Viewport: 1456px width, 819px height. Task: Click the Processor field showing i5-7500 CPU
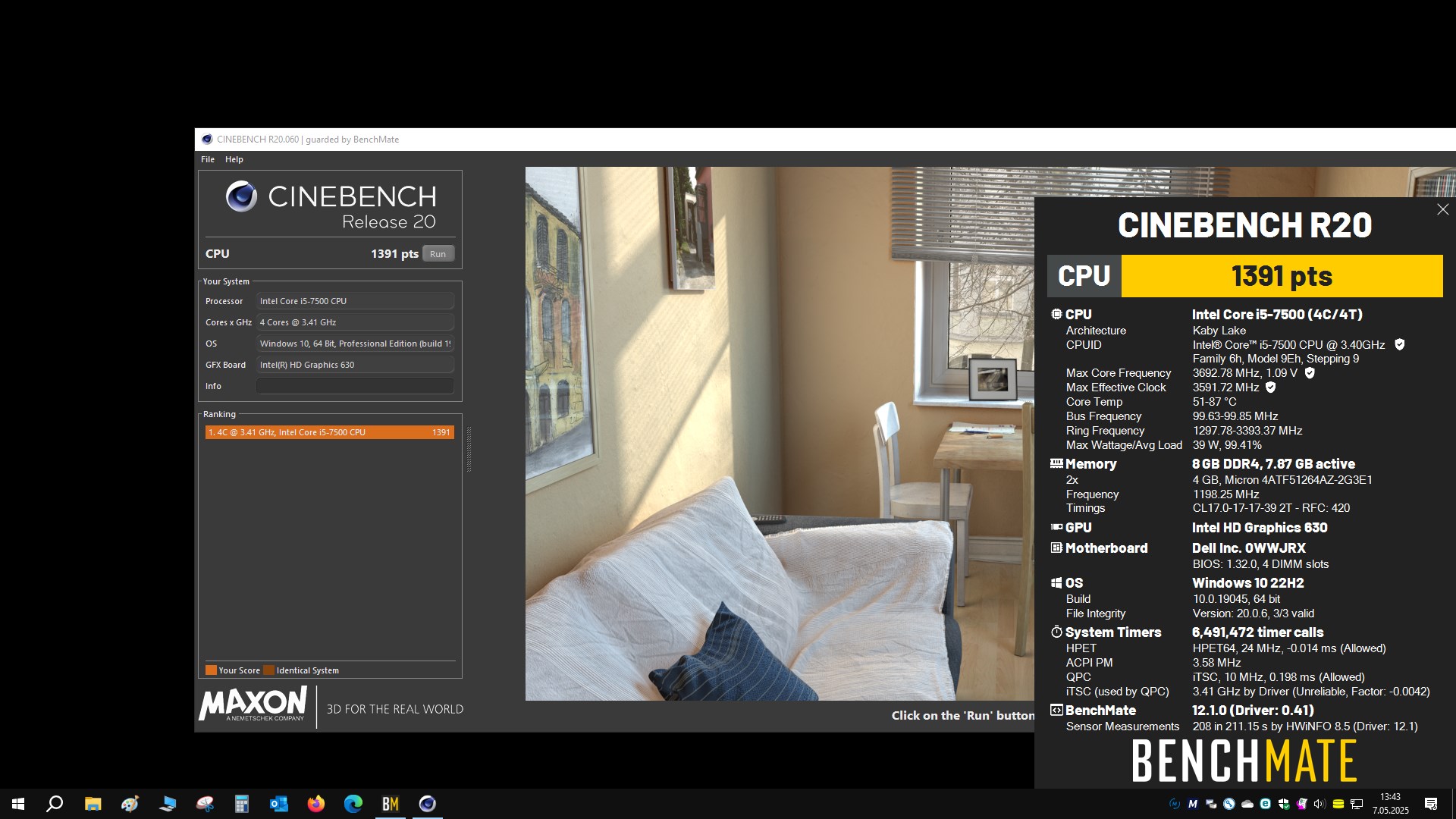coord(355,301)
